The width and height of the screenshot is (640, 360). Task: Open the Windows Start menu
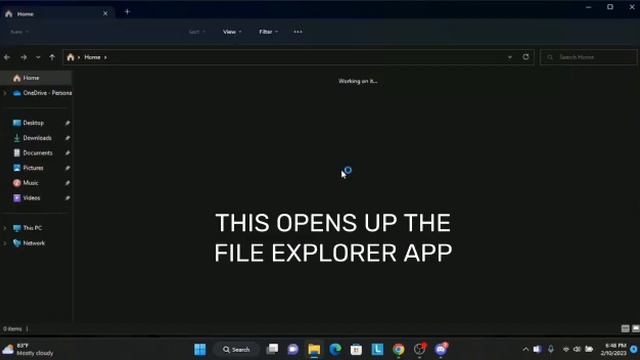tap(200, 349)
